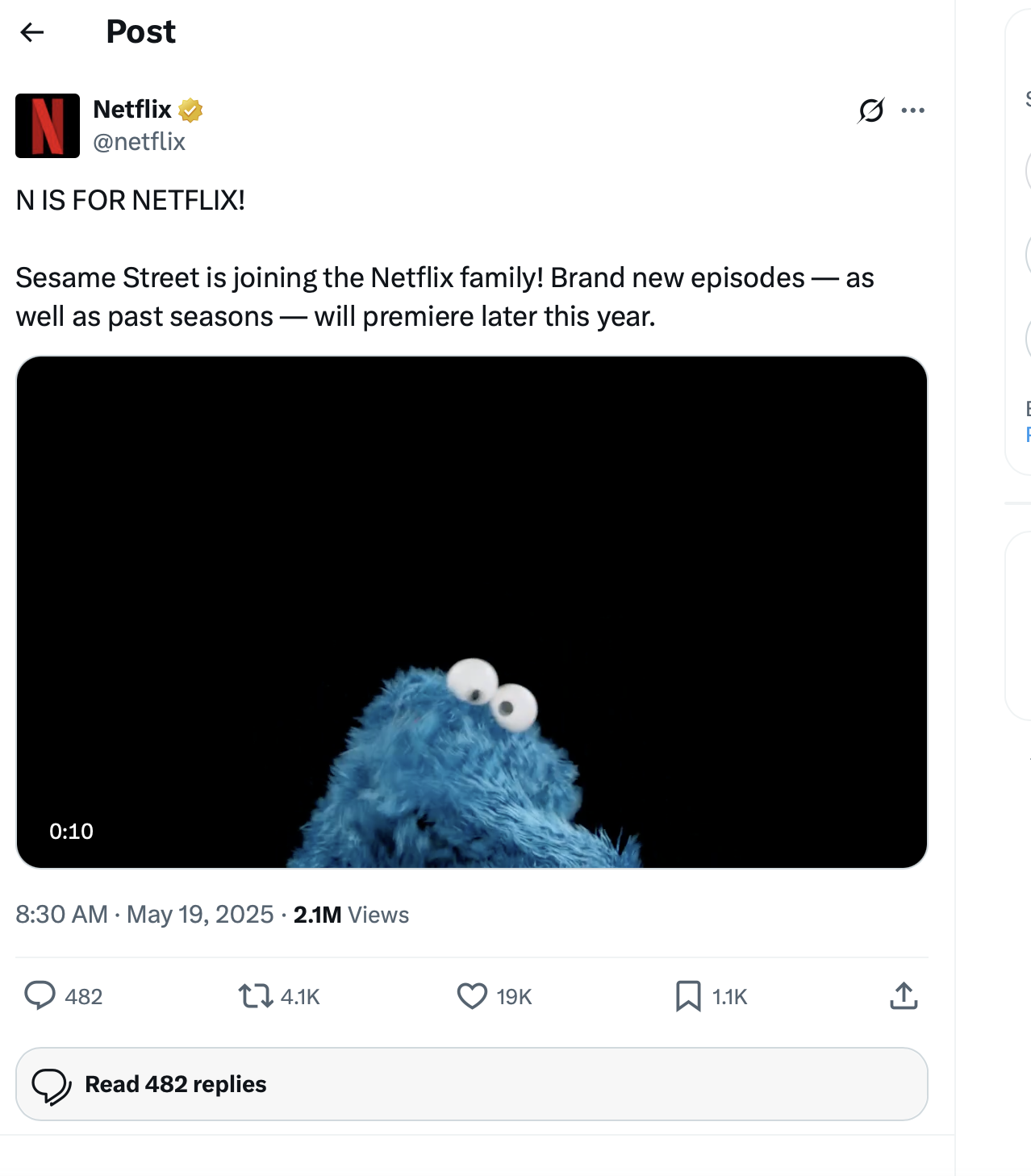
Task: Toggle like with the heart icon
Action: (472, 996)
